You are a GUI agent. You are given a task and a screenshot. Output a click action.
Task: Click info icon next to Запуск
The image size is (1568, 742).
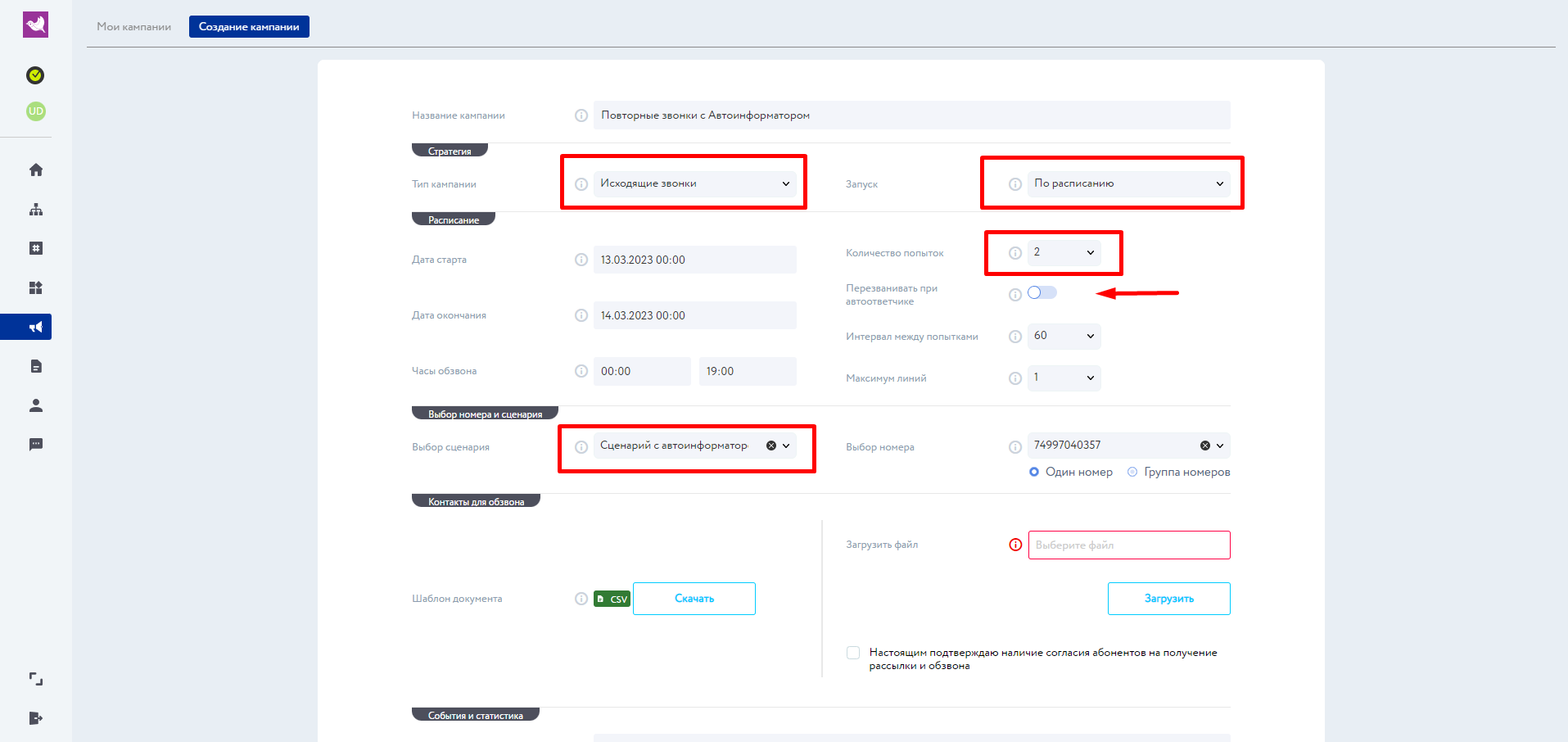click(x=1015, y=184)
